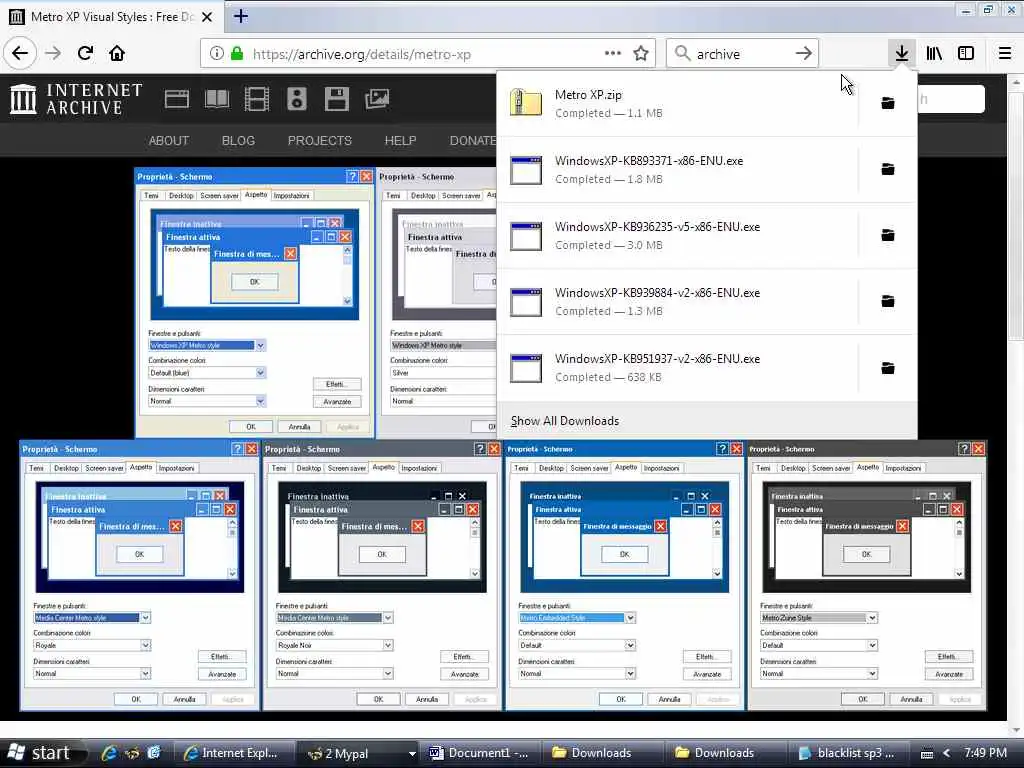Click Show All Downloads
Image resolution: width=1024 pixels, height=768 pixels.
pyautogui.click(x=565, y=421)
